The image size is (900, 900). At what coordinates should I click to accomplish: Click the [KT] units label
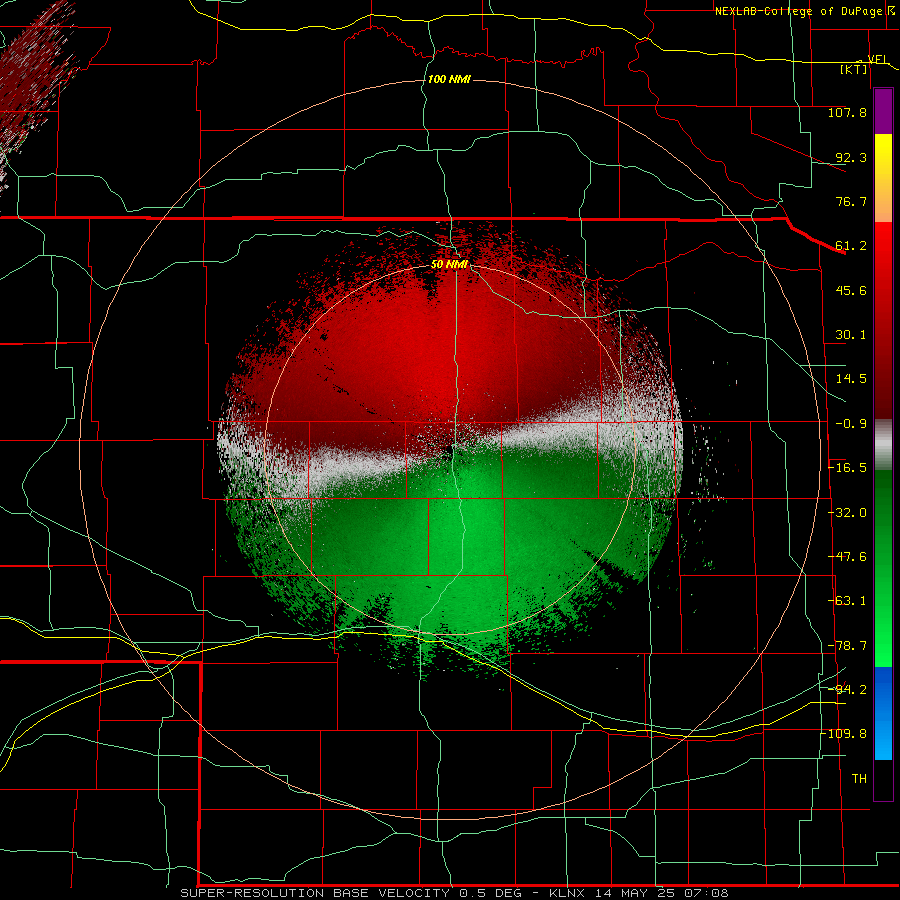854,69
